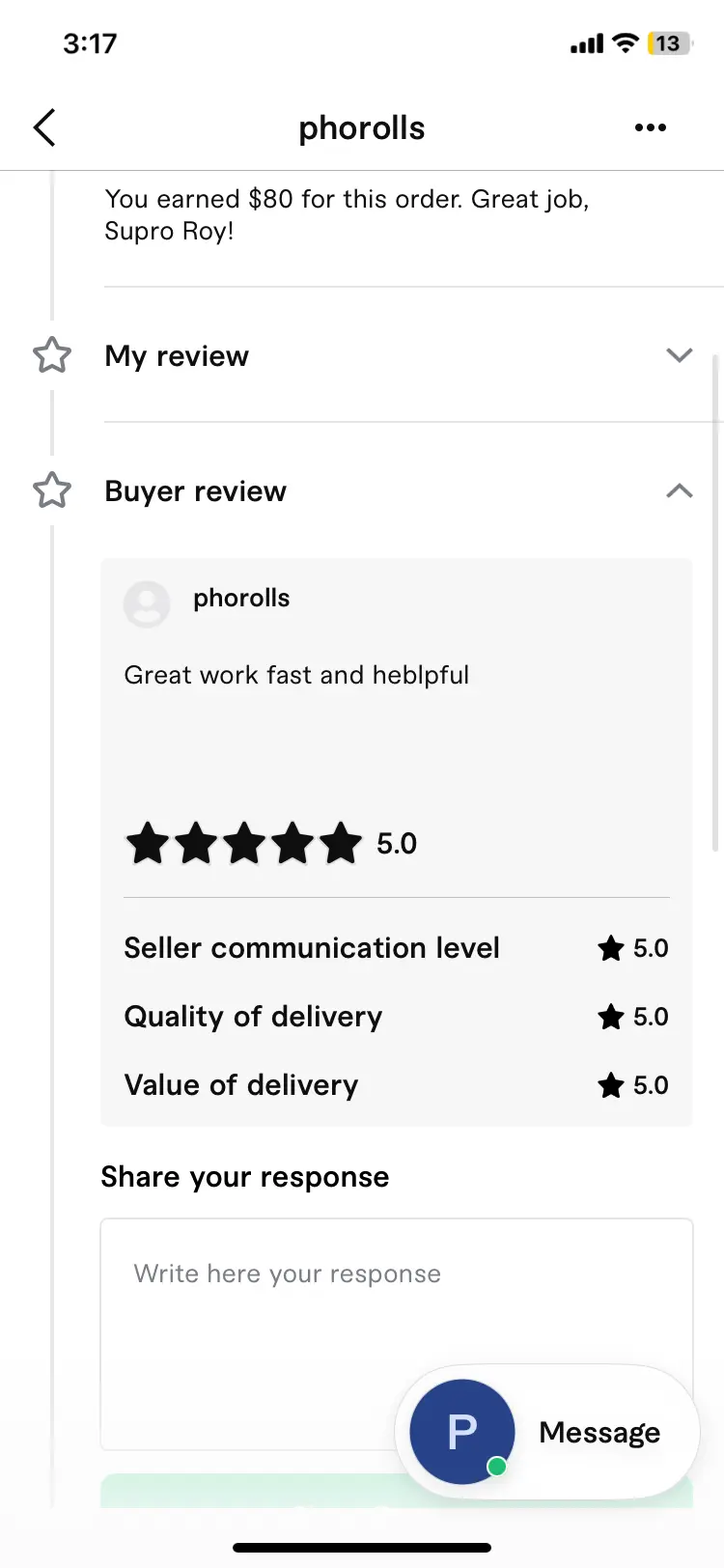Open the three-dot more options menu

(651, 127)
